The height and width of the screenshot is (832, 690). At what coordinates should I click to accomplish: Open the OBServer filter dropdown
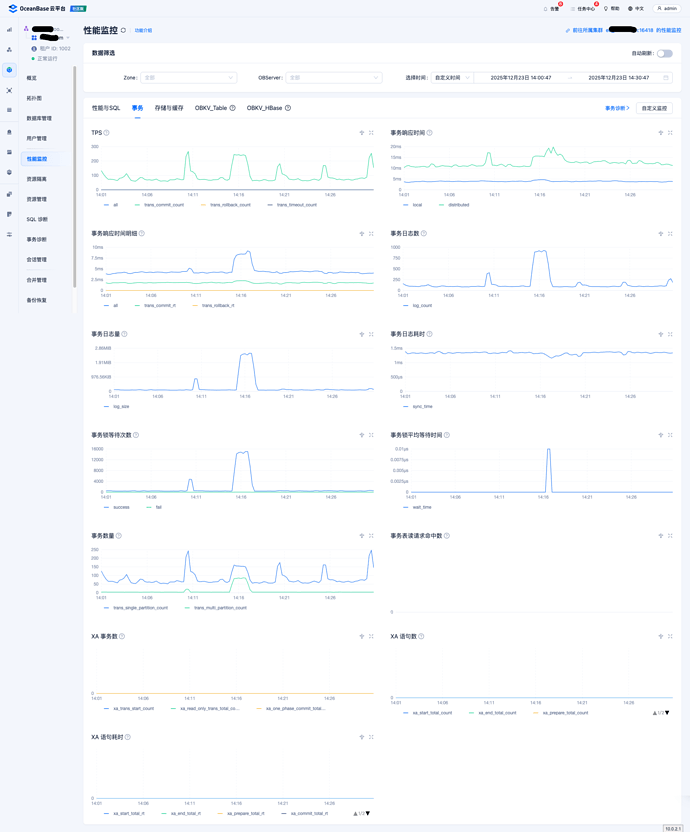click(333, 77)
